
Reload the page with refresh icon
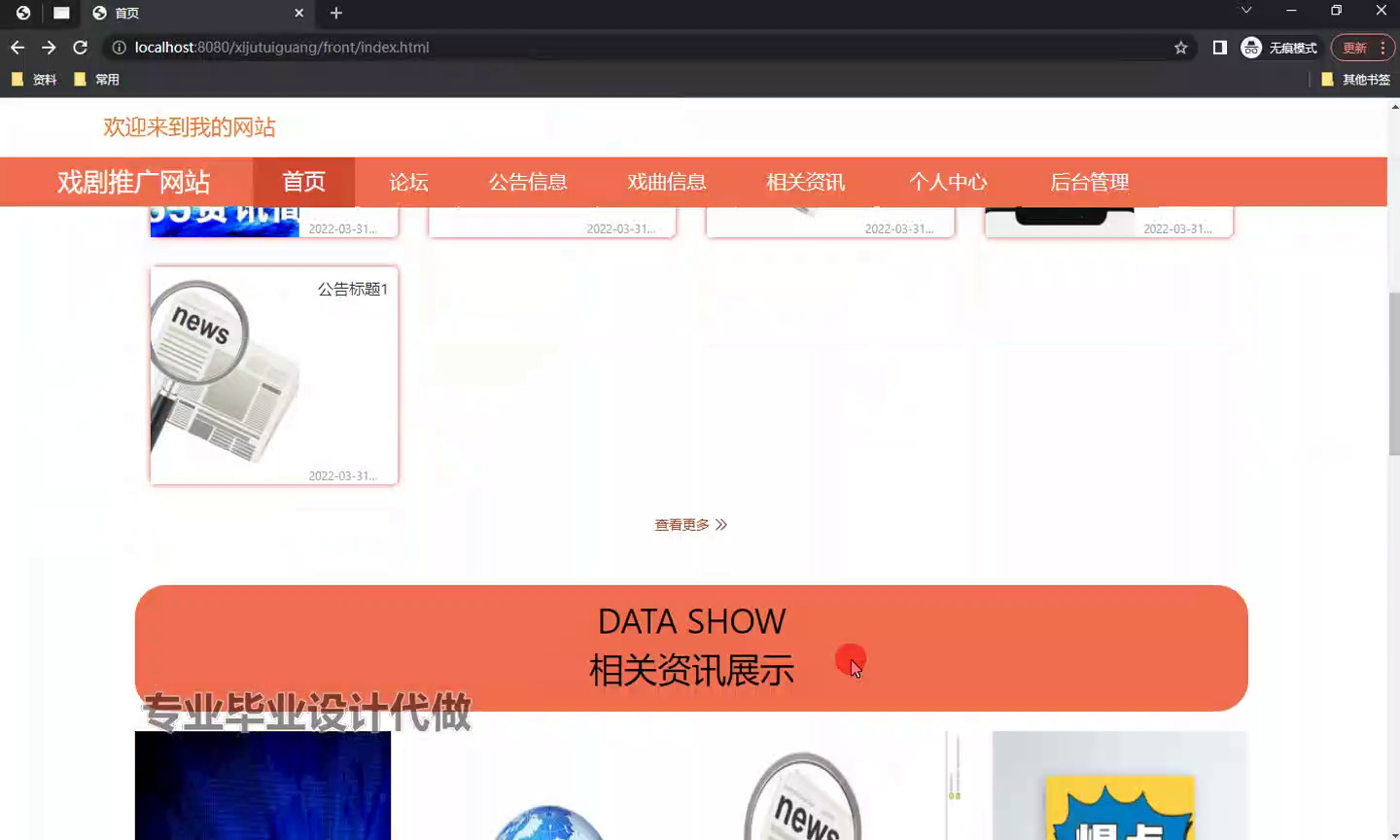click(81, 48)
